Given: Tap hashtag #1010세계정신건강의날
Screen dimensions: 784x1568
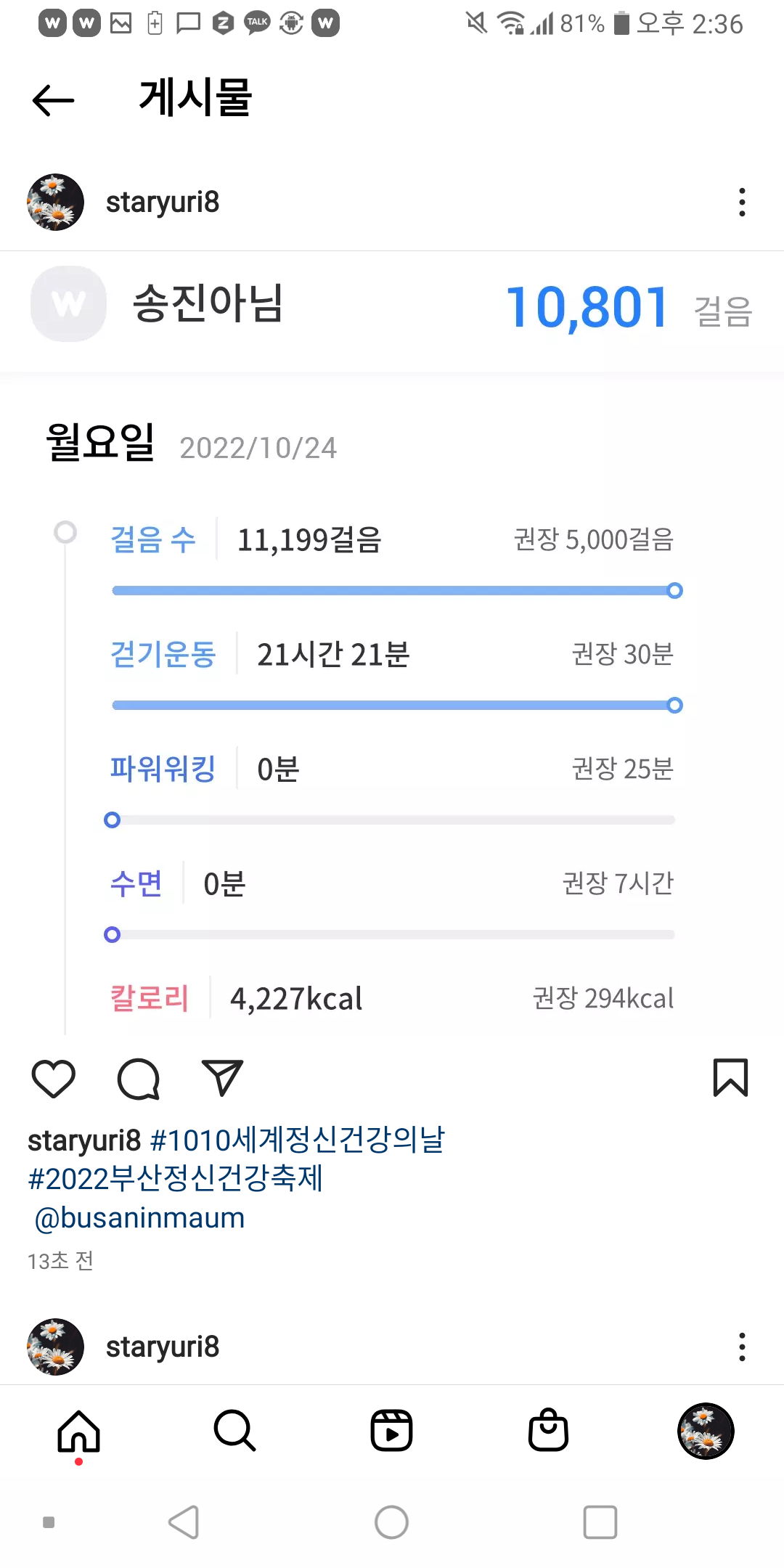Looking at the screenshot, I should coord(297,1140).
